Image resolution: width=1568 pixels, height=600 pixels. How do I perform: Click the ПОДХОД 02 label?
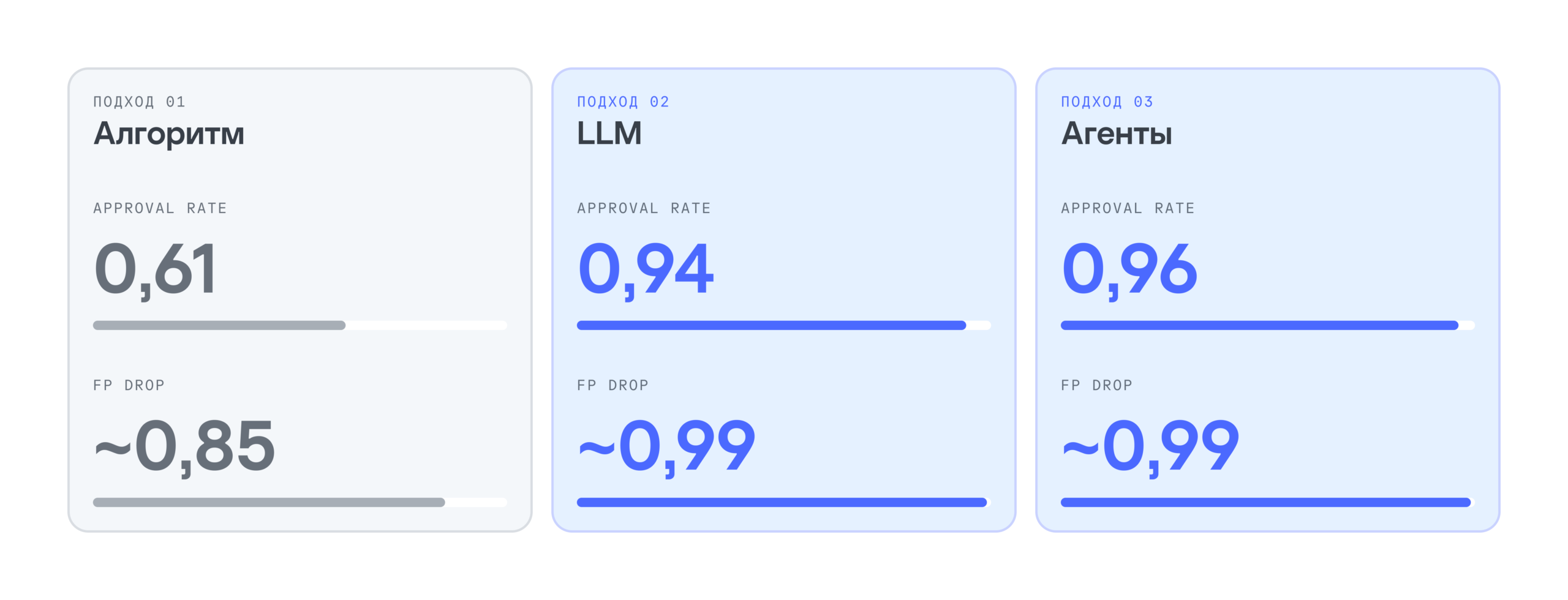pos(623,102)
